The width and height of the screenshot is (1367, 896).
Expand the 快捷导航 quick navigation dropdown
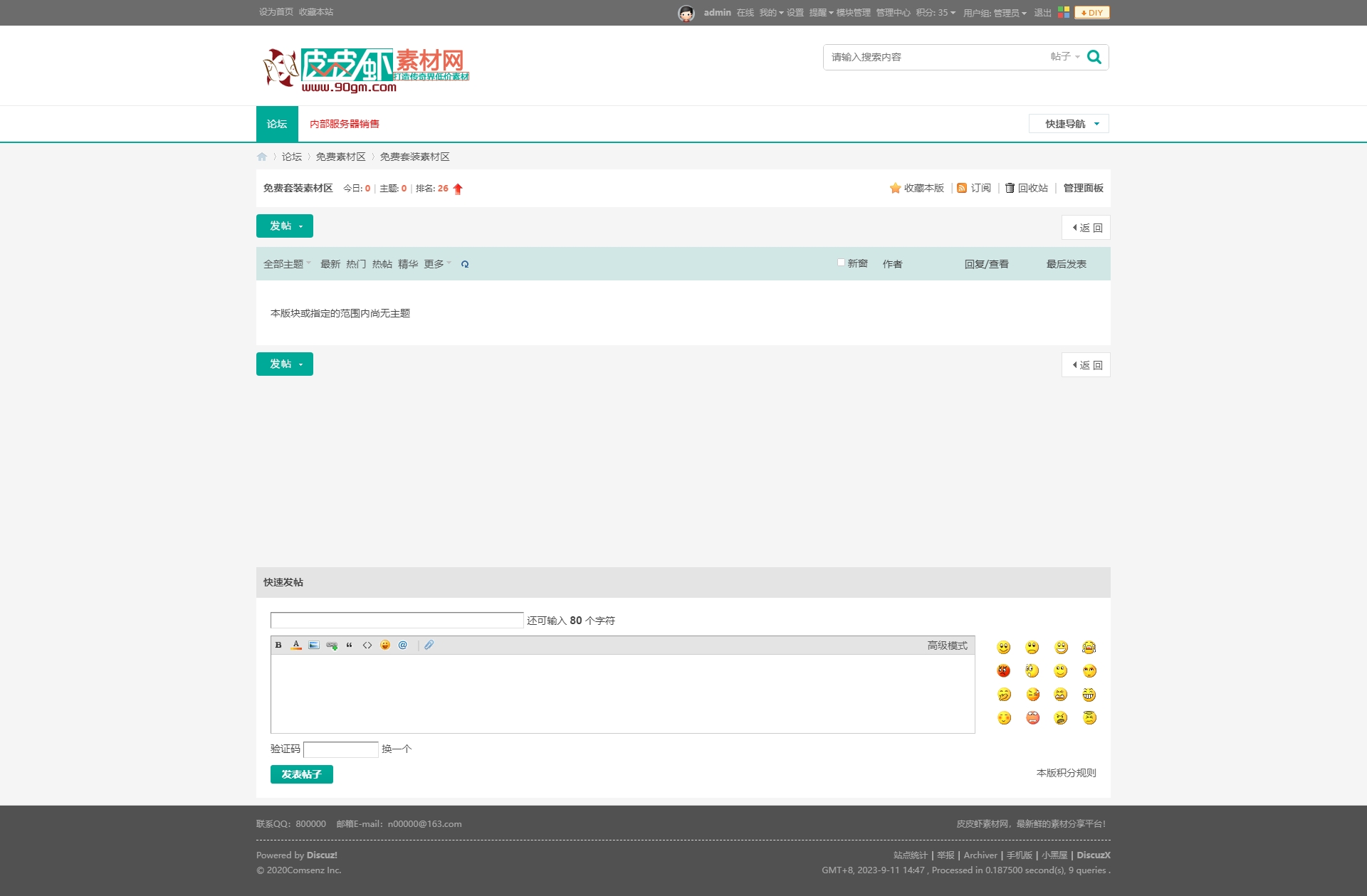1069,124
